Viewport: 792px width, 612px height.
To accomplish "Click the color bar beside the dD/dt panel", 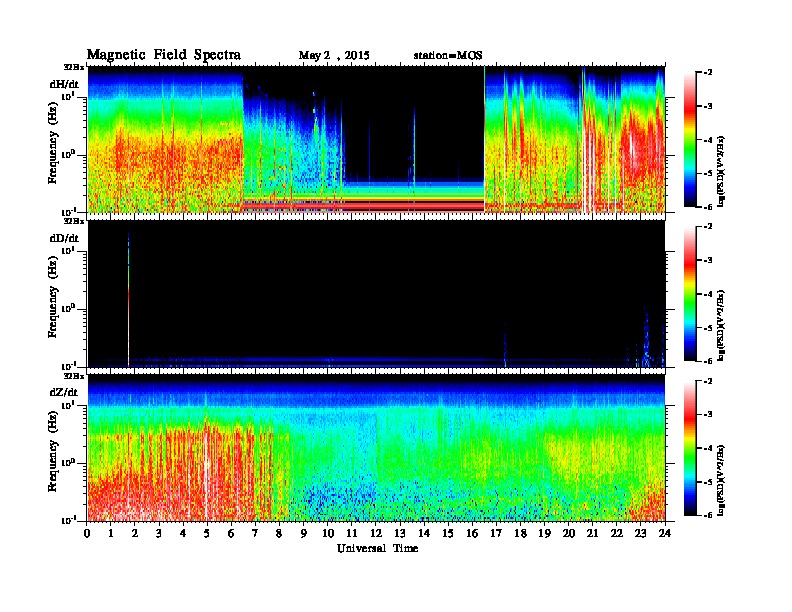I will (x=690, y=293).
